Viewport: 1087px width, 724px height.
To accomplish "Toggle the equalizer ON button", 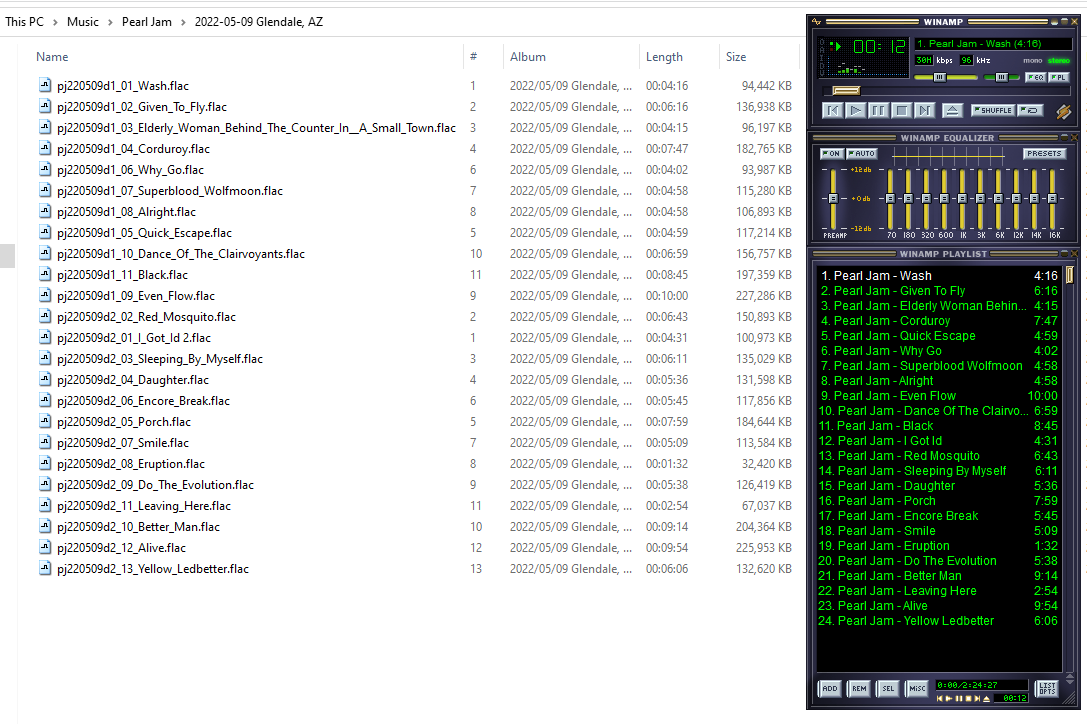I will [831, 153].
